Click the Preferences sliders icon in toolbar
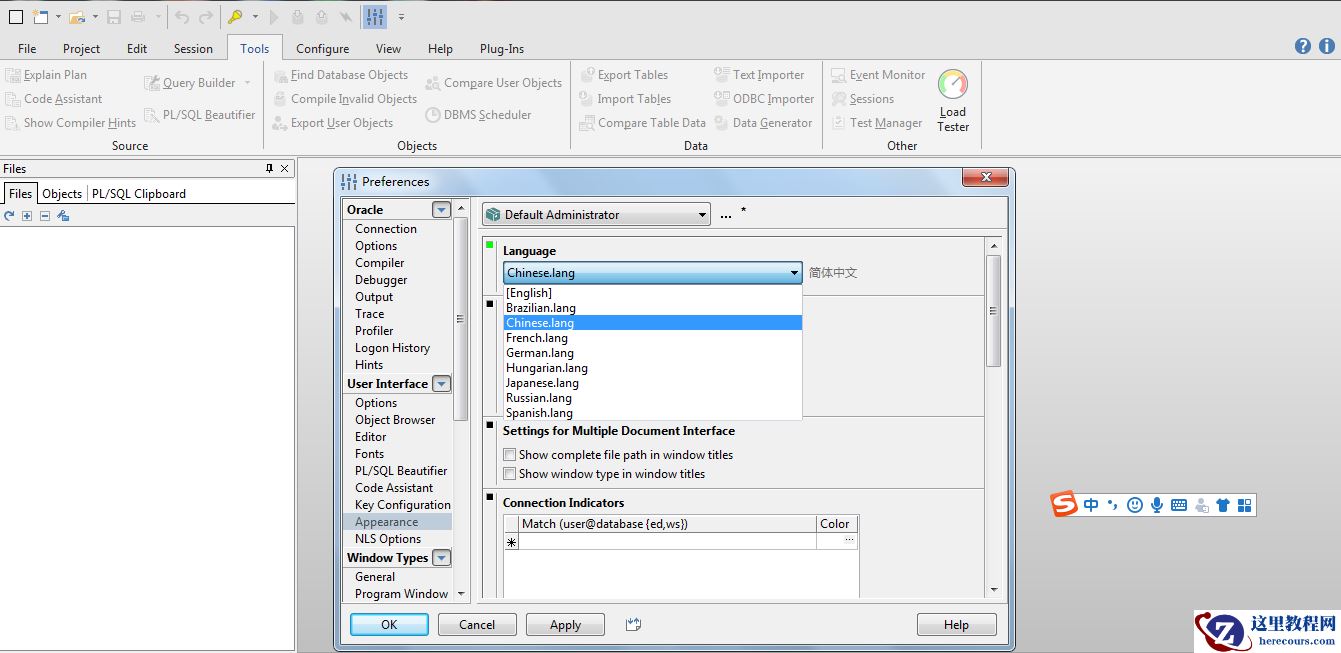 [374, 17]
